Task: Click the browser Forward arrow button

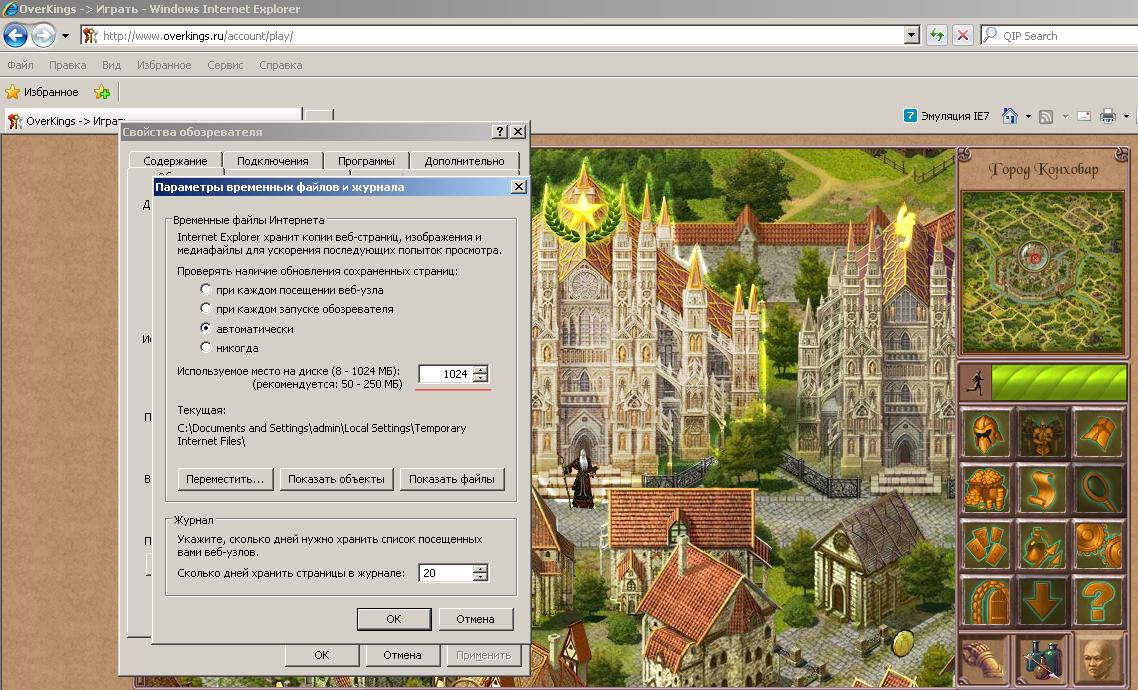Action: coord(44,35)
